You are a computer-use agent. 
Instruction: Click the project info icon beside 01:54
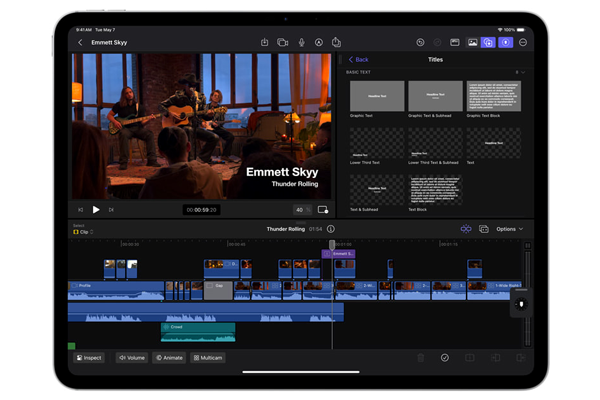(x=331, y=229)
